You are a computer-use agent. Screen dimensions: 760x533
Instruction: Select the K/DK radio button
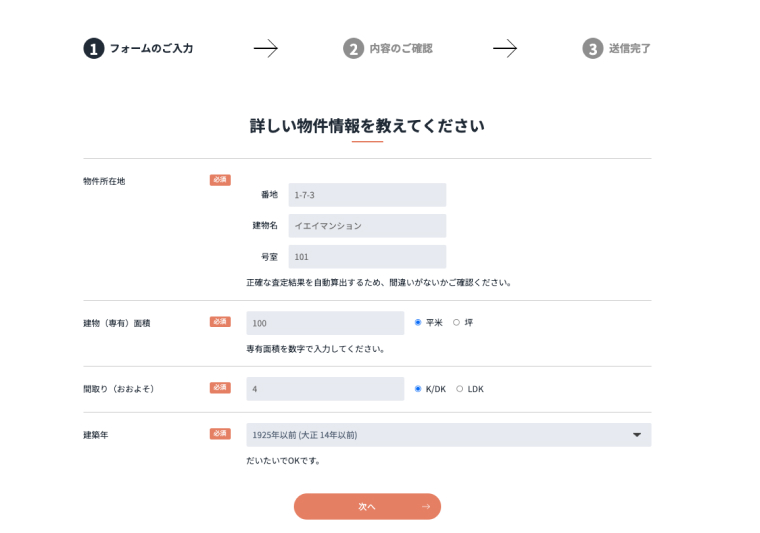418,389
